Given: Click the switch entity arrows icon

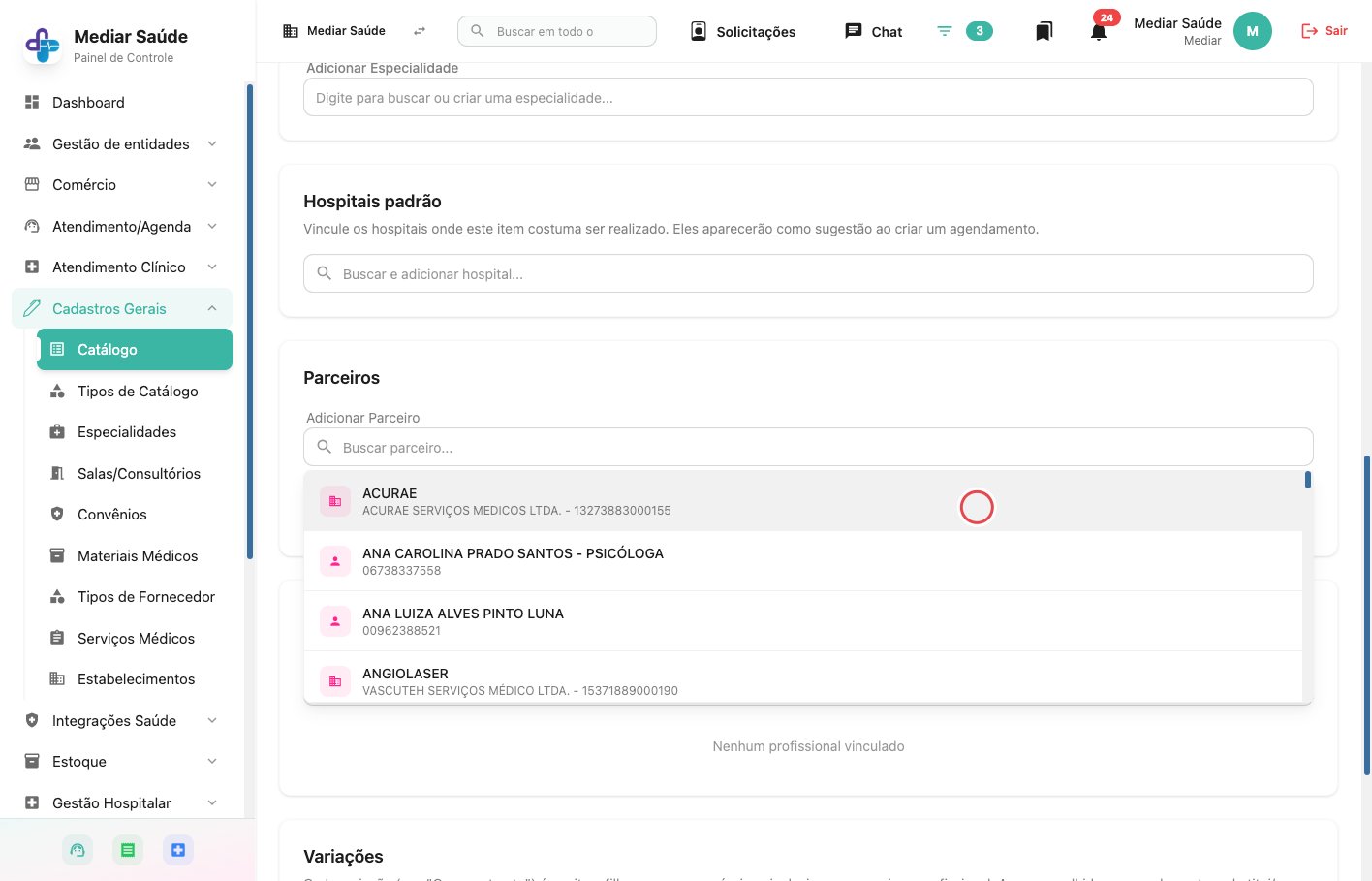Looking at the screenshot, I should pyautogui.click(x=420, y=31).
